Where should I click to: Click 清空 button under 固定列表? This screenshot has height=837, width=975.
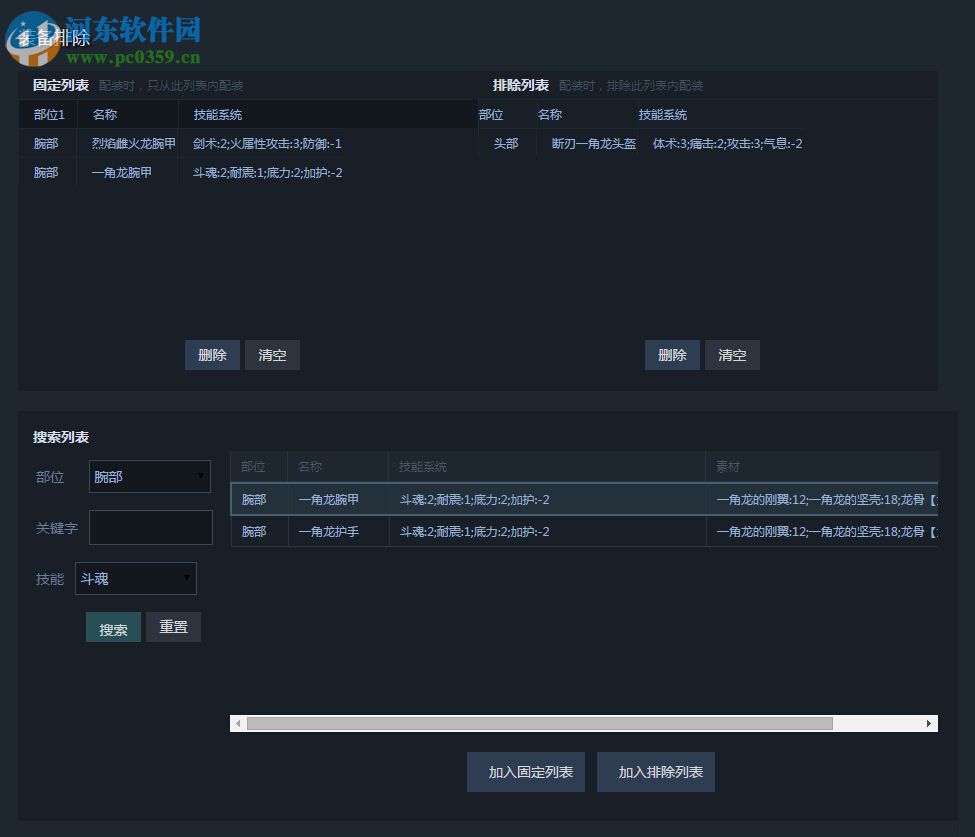coord(272,355)
